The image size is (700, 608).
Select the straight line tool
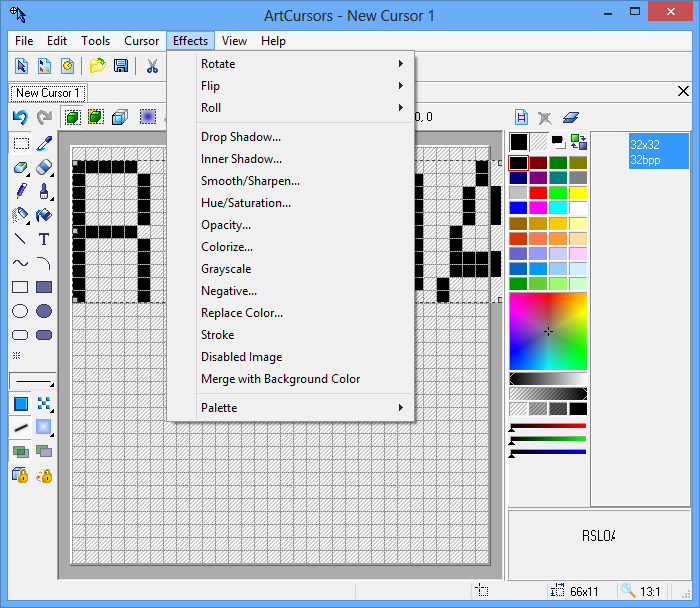(x=21, y=239)
